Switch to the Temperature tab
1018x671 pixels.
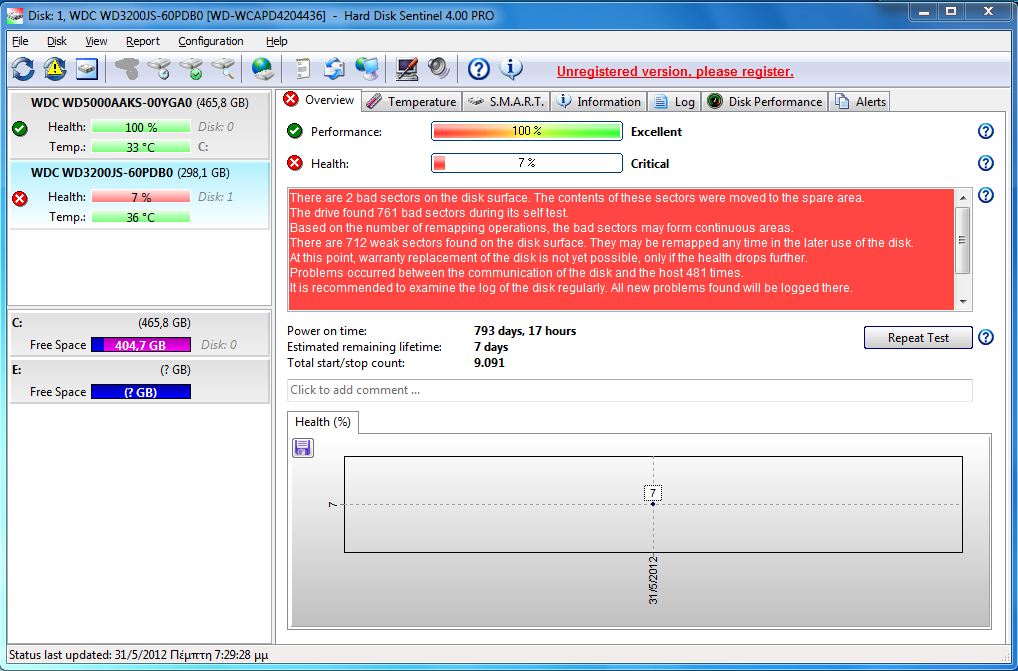pyautogui.click(x=412, y=101)
